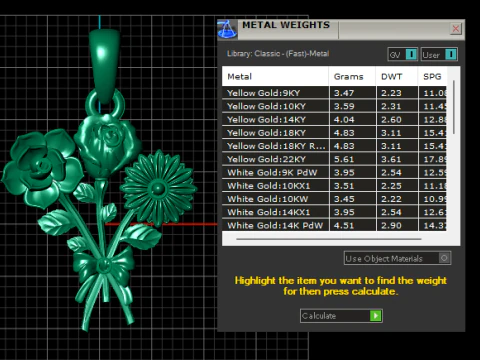Click the green Calculate arrow icon

(x=376, y=316)
